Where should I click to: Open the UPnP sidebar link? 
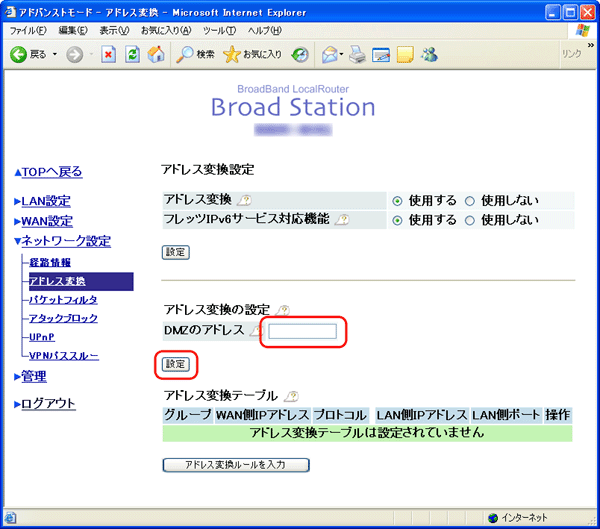[x=42, y=337]
